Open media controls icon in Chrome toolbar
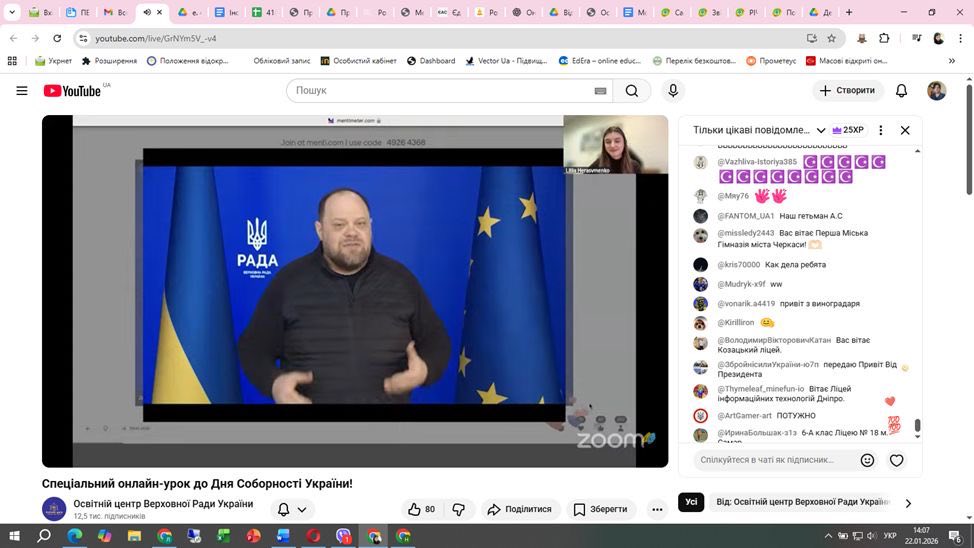The width and height of the screenshot is (974, 548). (x=916, y=39)
